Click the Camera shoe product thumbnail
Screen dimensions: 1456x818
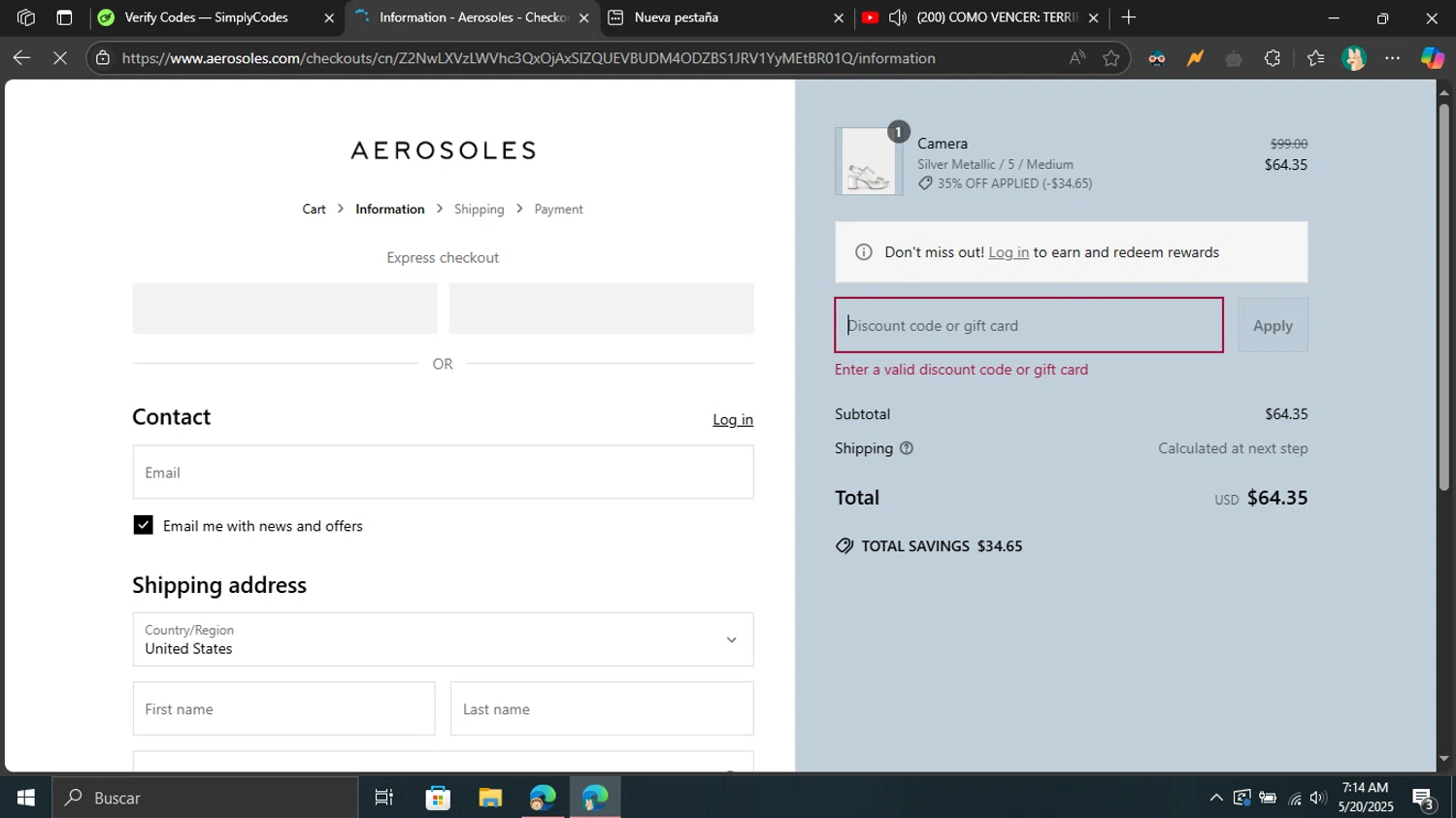coord(869,162)
